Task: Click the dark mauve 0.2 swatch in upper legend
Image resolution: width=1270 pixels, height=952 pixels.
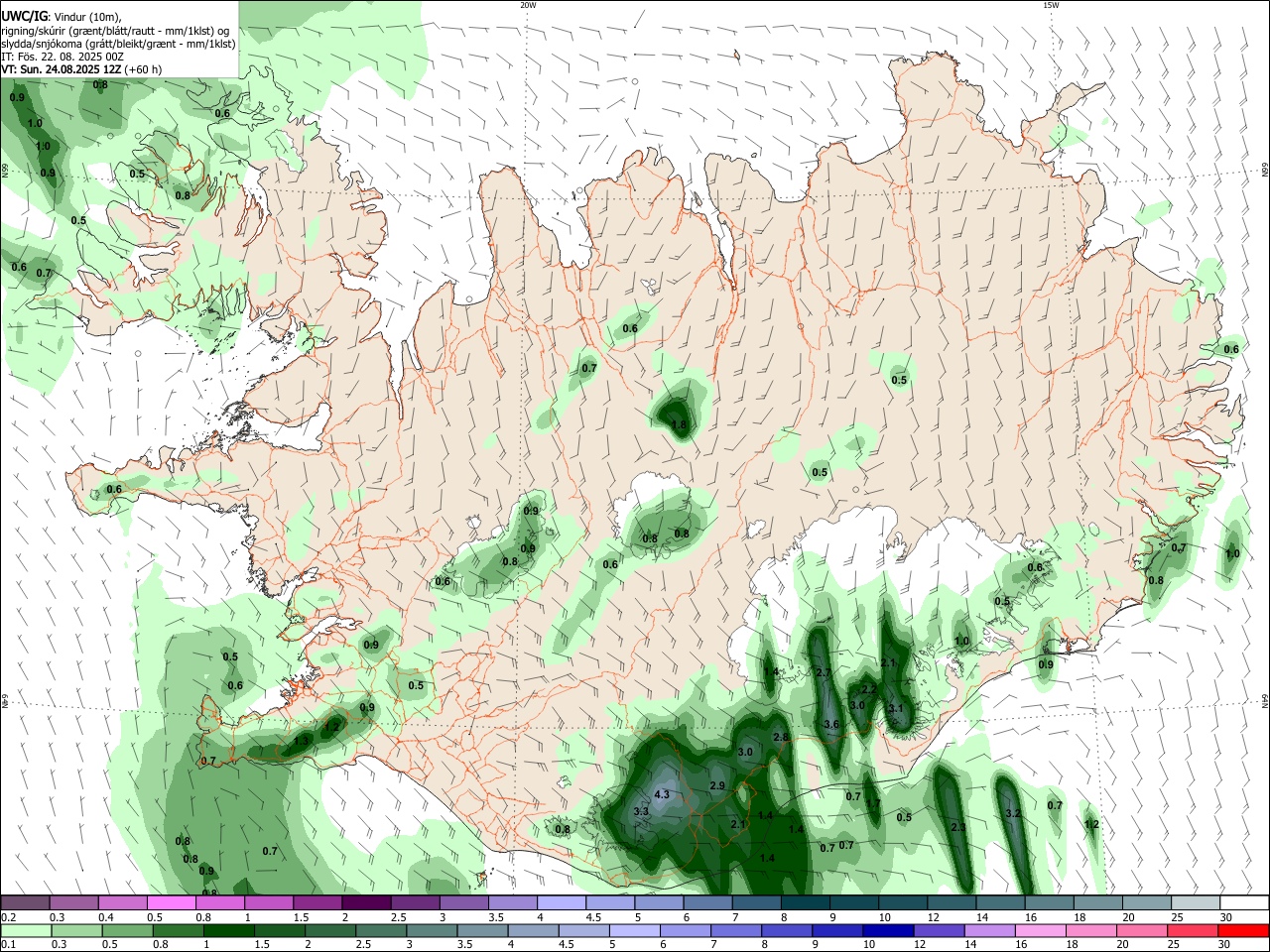Action: tap(25, 902)
